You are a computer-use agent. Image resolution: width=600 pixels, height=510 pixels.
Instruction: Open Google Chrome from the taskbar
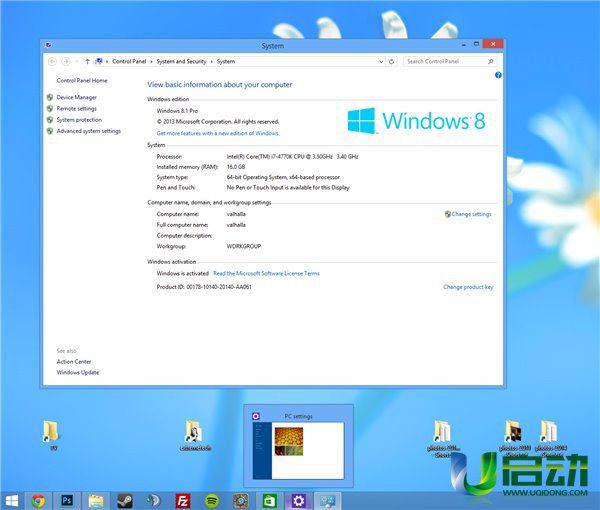(39, 500)
